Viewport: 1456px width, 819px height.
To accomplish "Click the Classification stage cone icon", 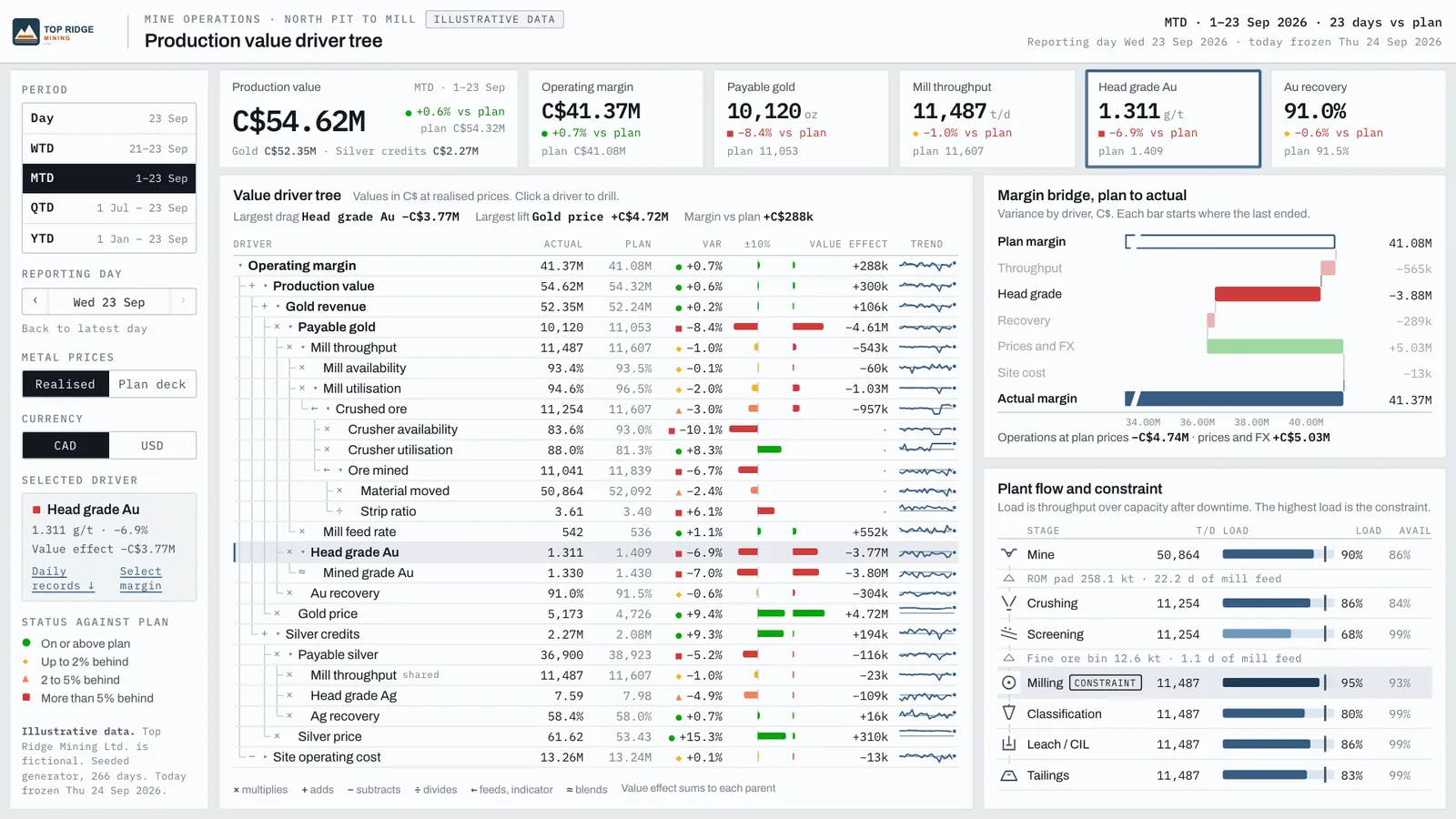I will (1008, 713).
